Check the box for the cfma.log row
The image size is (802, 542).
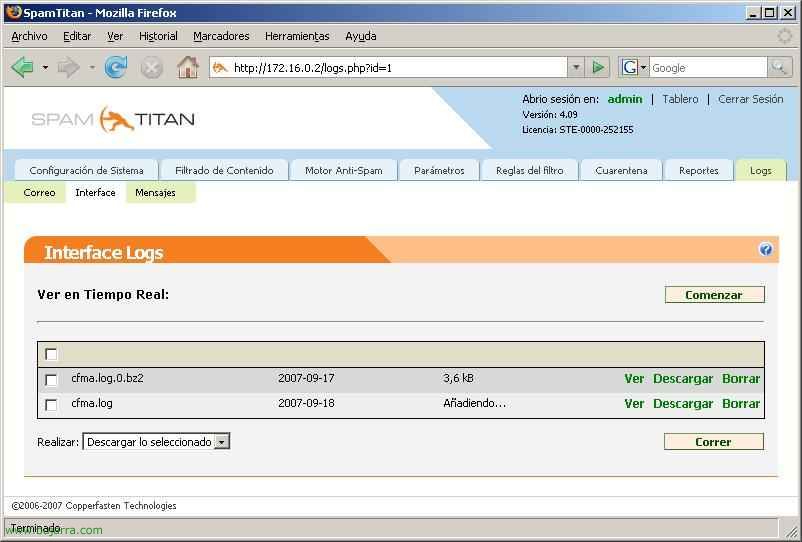point(51,404)
